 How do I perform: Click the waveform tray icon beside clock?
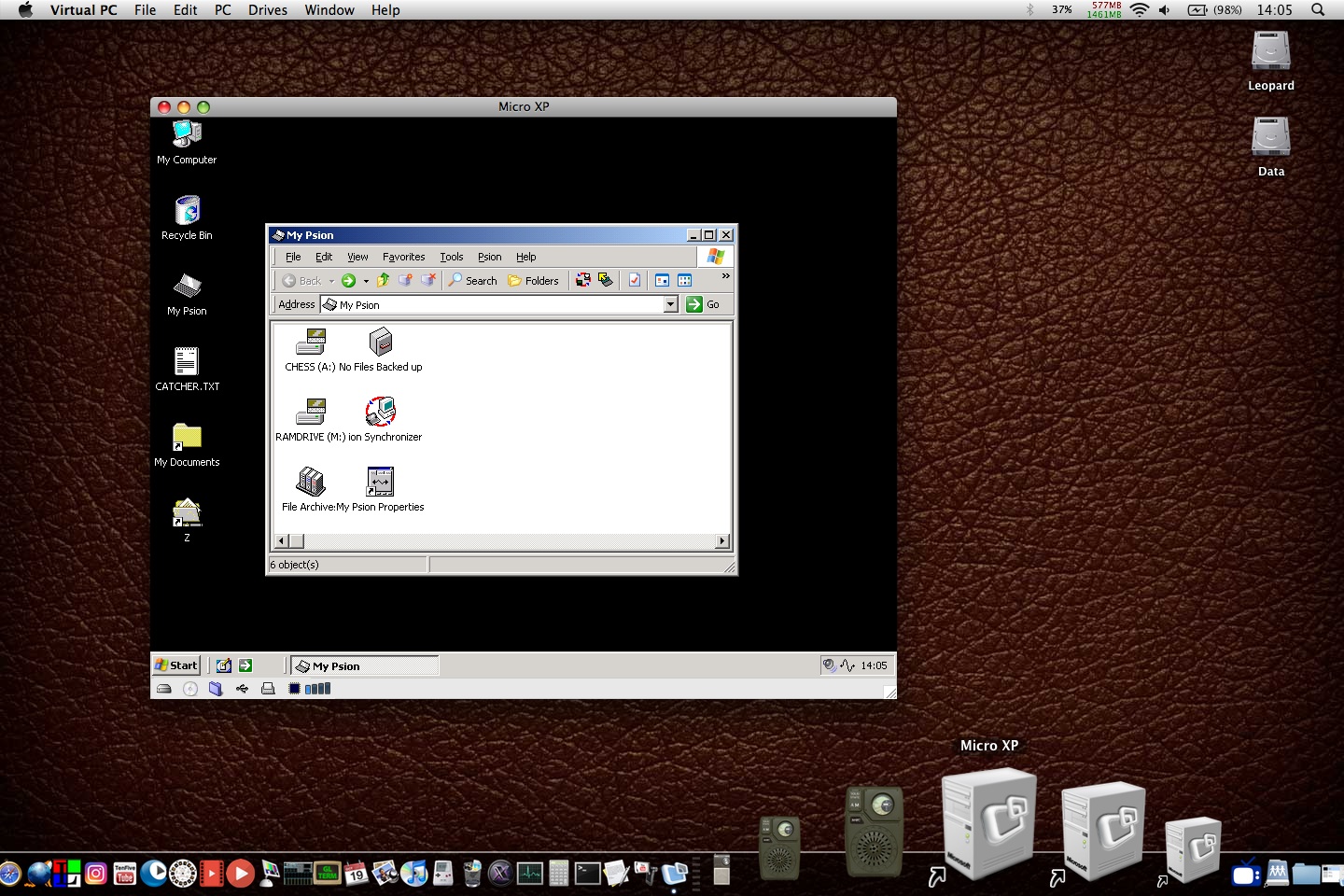847,665
